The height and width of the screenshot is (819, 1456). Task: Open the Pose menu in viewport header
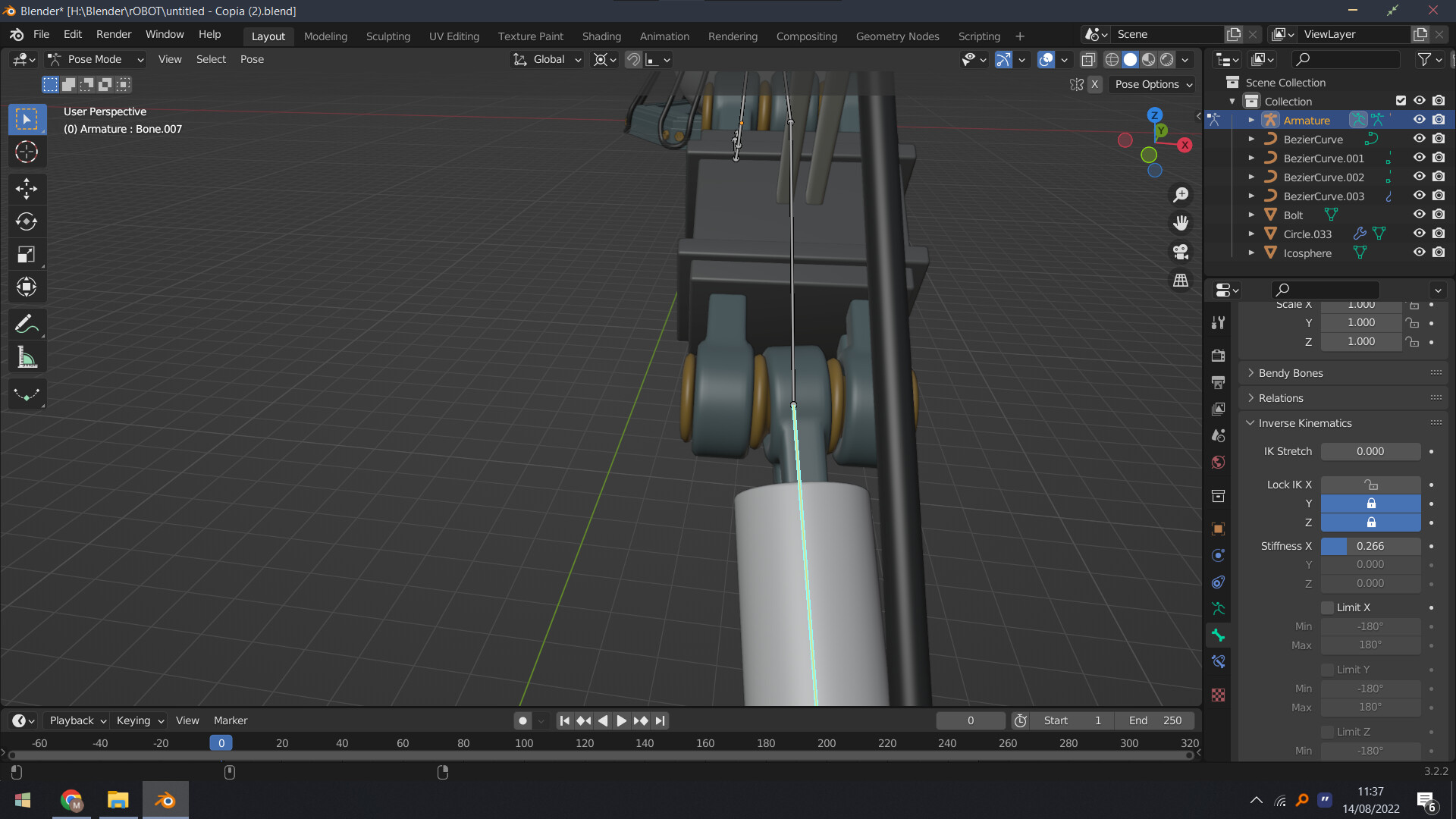click(252, 59)
